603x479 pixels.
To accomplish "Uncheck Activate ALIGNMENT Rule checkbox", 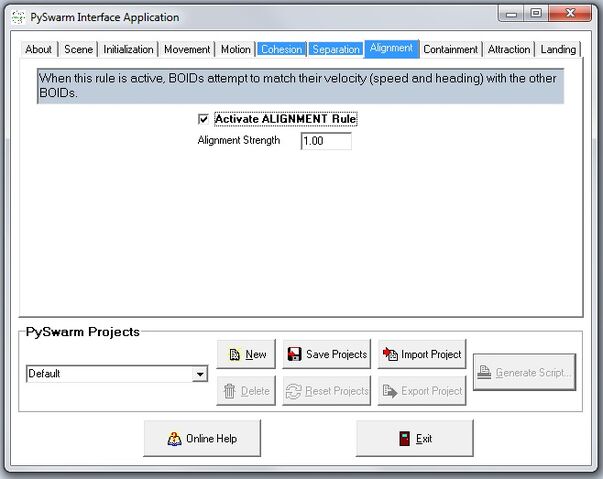I will tap(203, 119).
